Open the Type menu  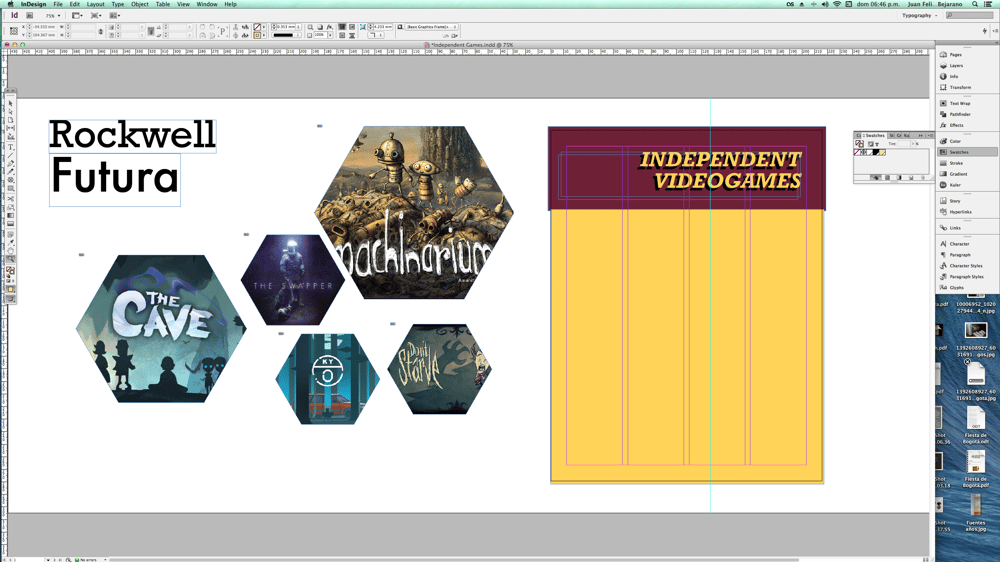pyautogui.click(x=118, y=4)
